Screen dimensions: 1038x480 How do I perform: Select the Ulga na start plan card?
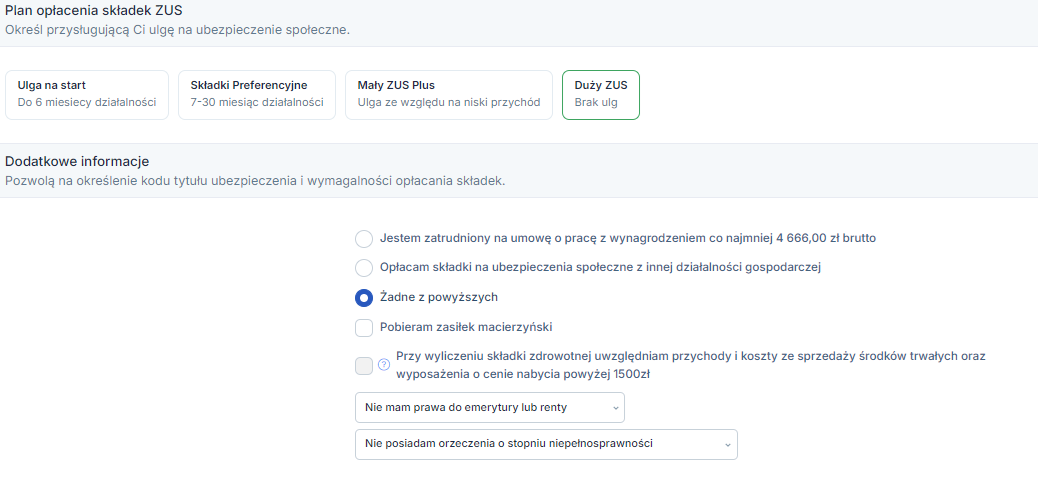pyautogui.click(x=87, y=95)
